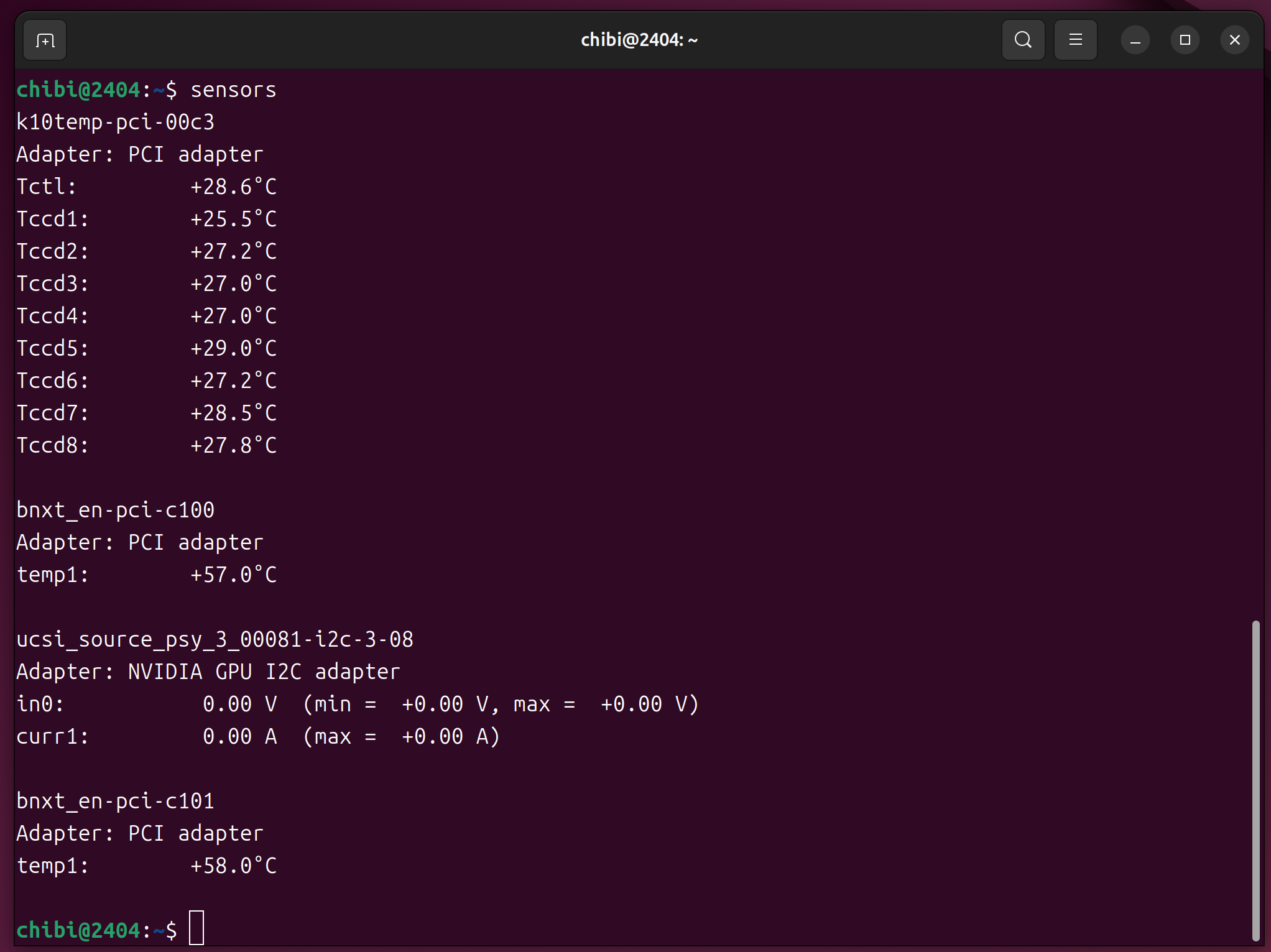Maximize the terminal window

[1185, 40]
